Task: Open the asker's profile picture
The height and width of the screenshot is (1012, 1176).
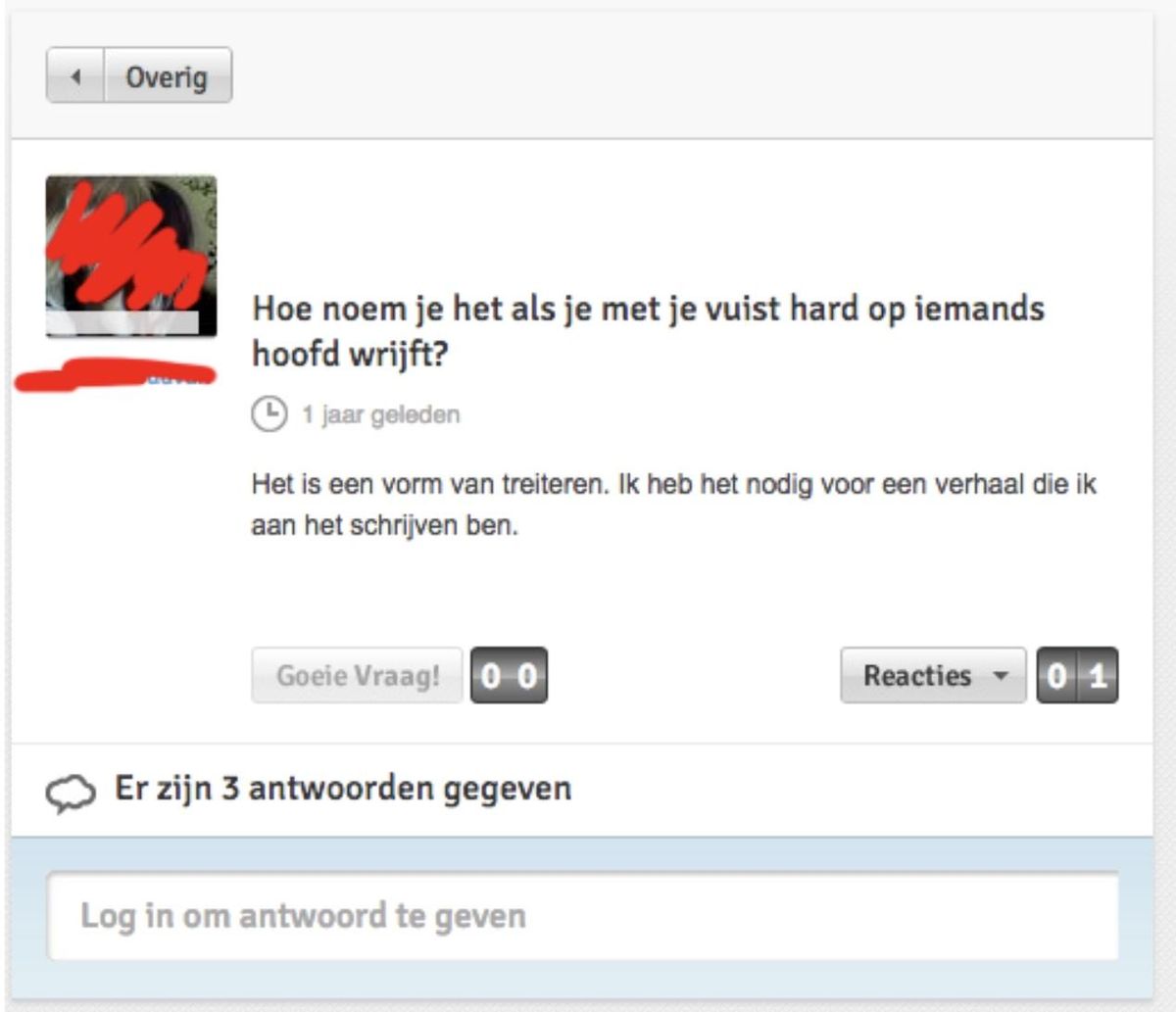Action: click(x=131, y=257)
